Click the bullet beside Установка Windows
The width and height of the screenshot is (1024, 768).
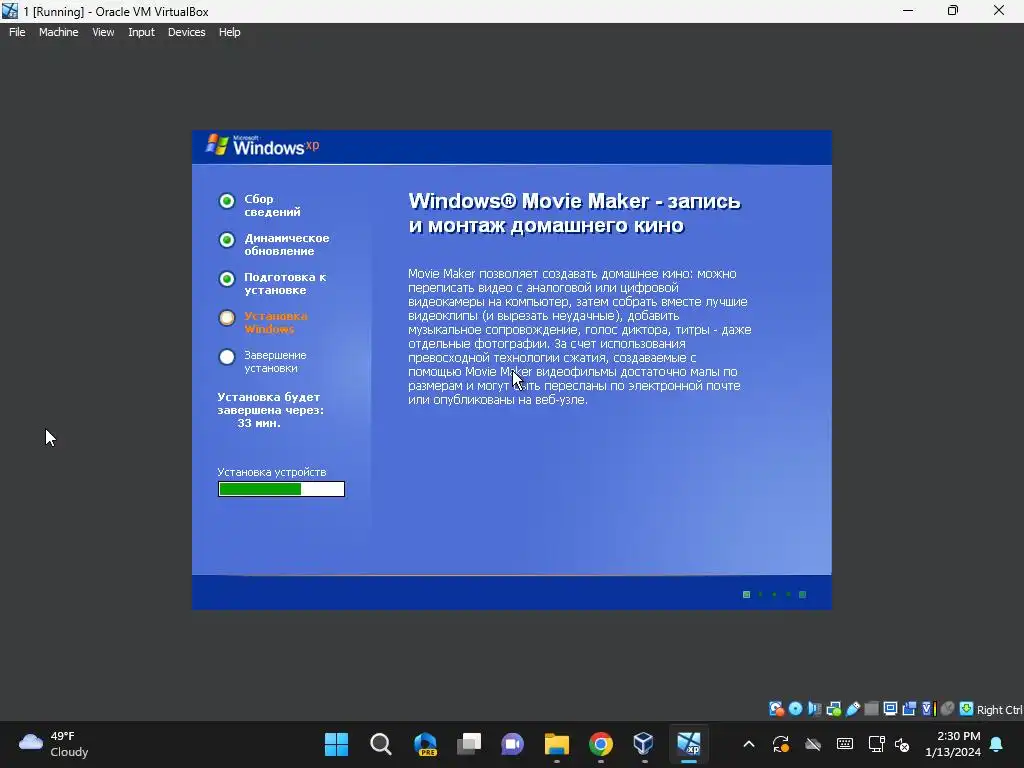[227, 318]
